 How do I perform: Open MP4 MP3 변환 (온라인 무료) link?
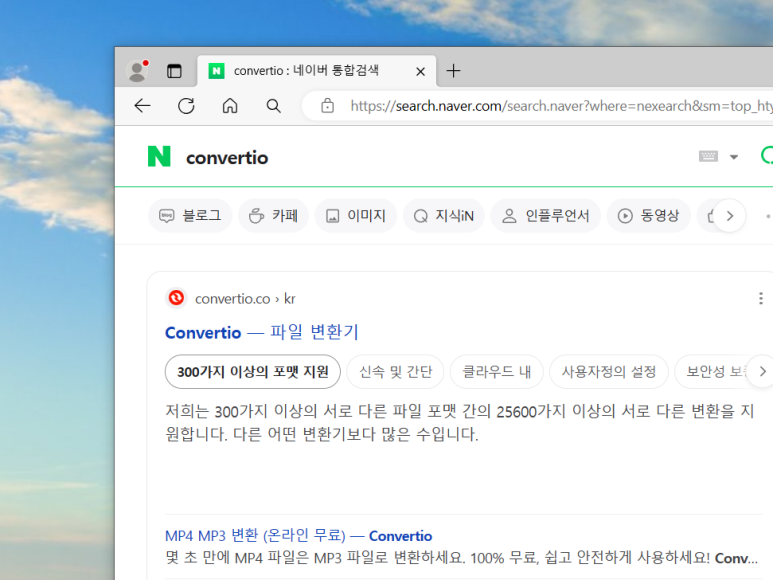[299, 536]
